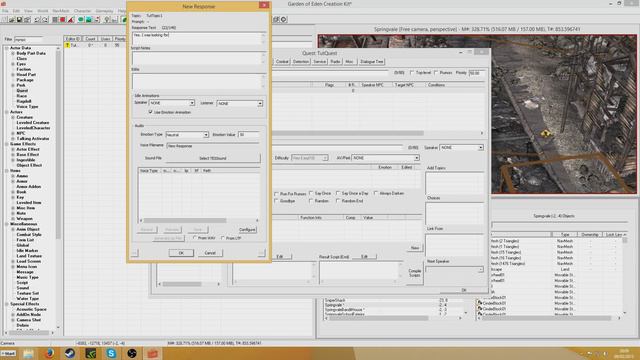
Task: Click OK in New Response dialog
Action: point(181,253)
